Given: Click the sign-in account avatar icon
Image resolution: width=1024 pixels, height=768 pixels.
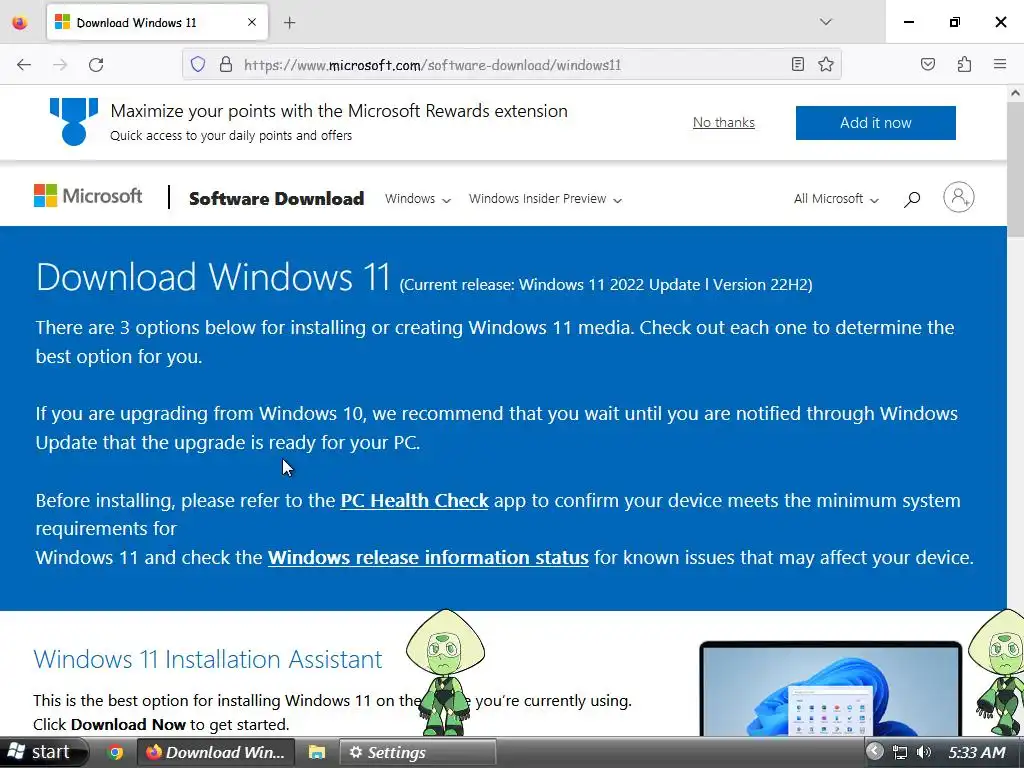Looking at the screenshot, I should coord(959,197).
